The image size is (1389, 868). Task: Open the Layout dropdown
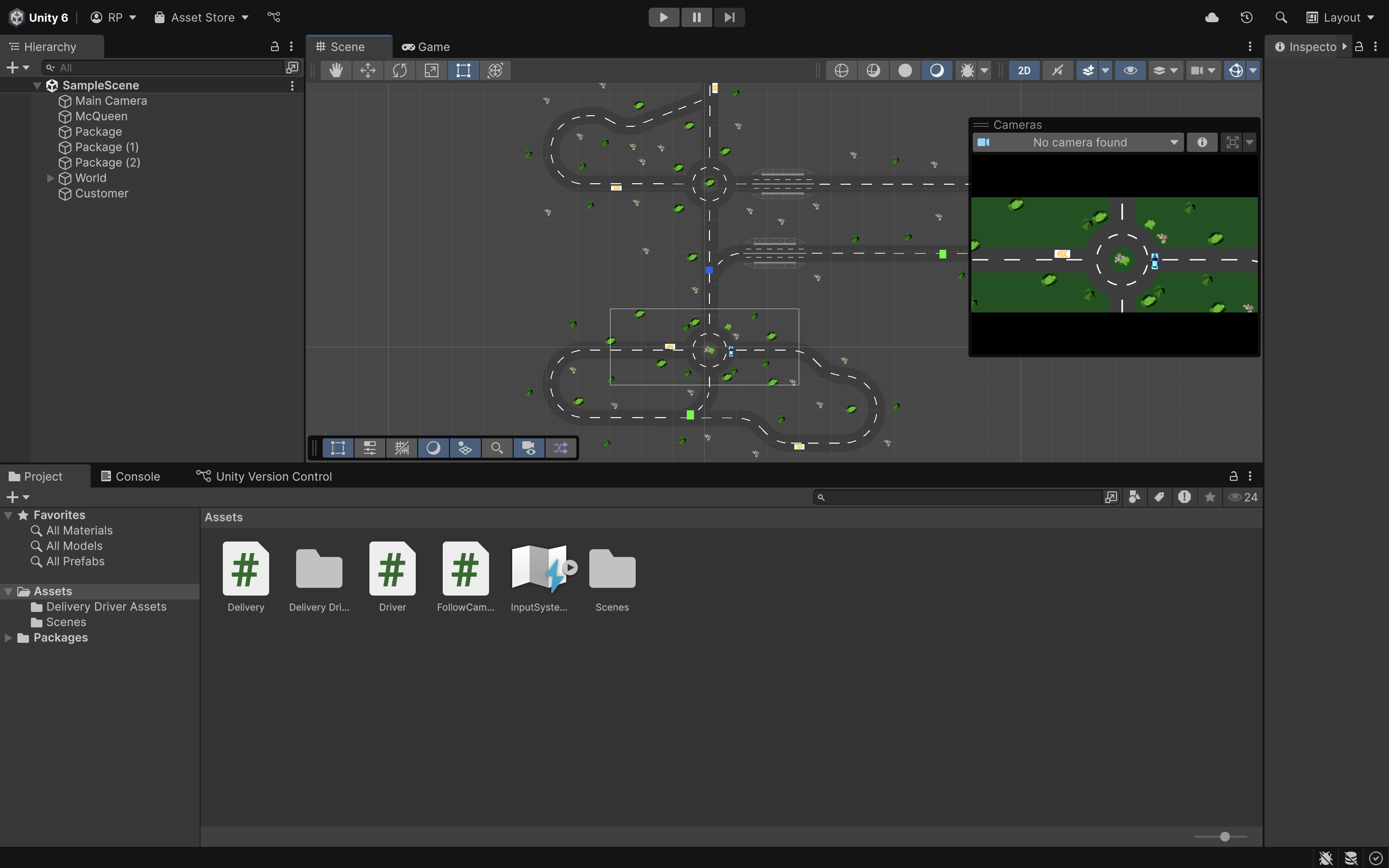(x=1340, y=17)
